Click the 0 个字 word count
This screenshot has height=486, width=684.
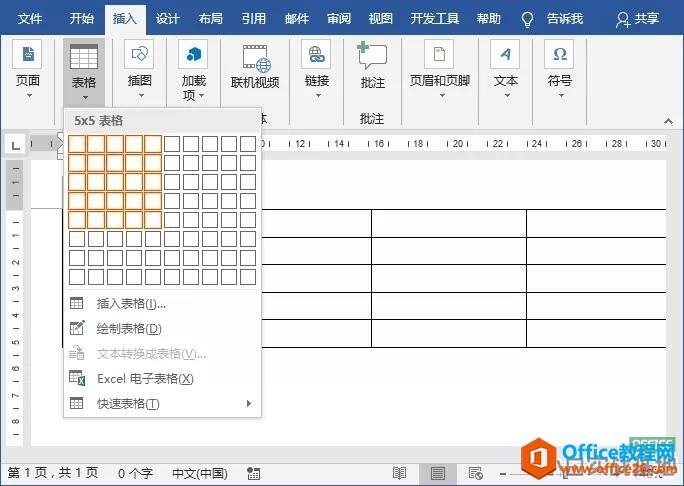pyautogui.click(x=135, y=473)
